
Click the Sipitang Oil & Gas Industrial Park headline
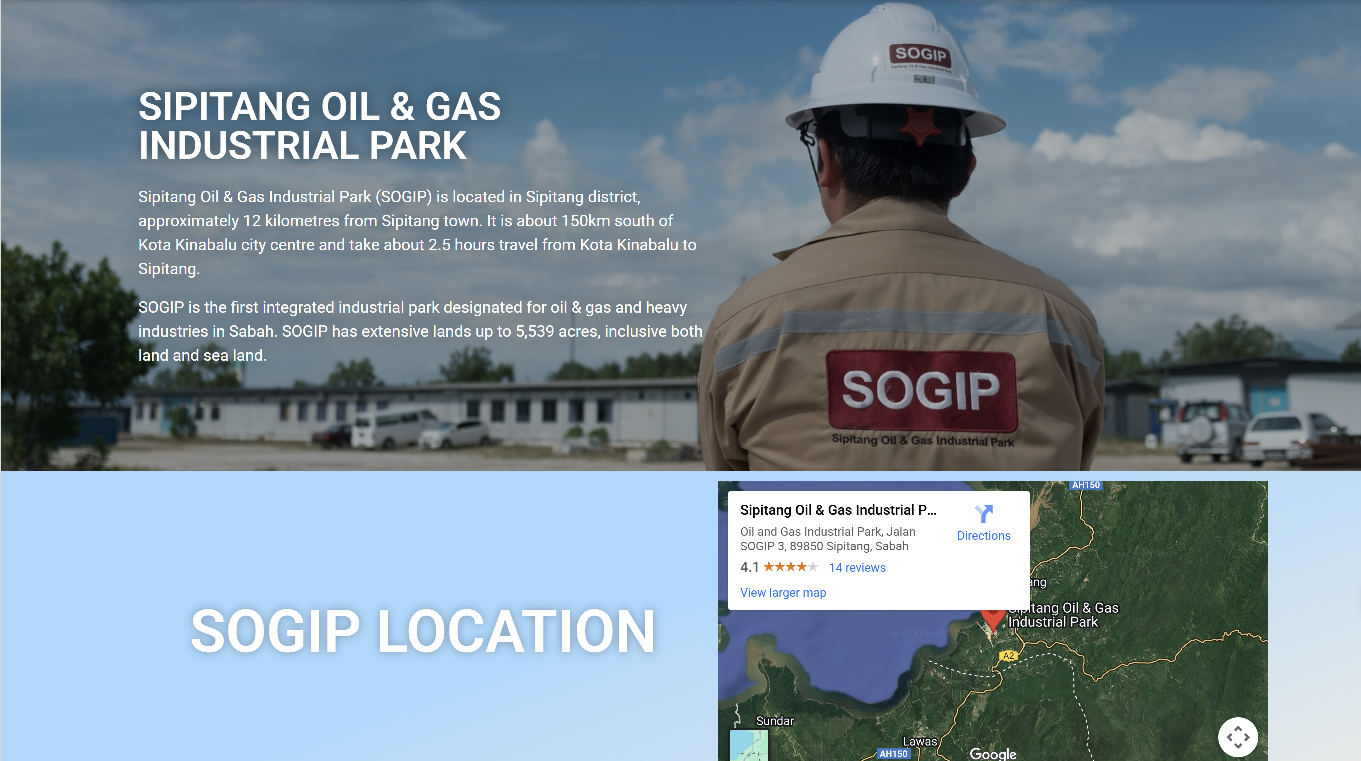tap(319, 126)
